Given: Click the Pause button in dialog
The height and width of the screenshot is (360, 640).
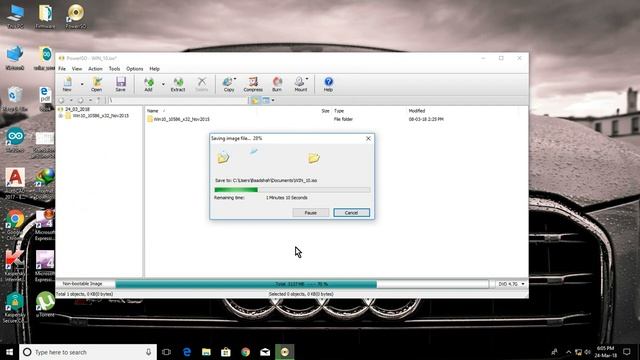Looking at the screenshot, I should tap(311, 213).
